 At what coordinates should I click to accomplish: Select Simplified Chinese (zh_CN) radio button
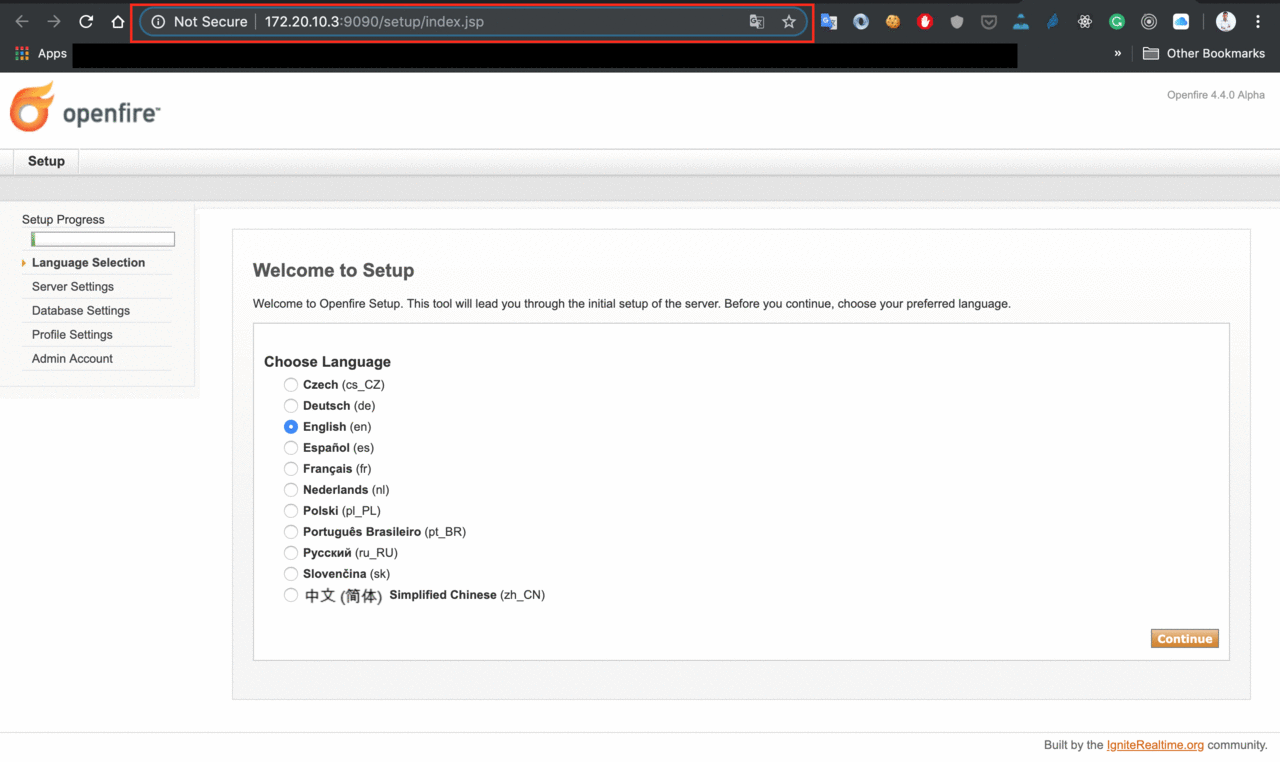point(291,595)
